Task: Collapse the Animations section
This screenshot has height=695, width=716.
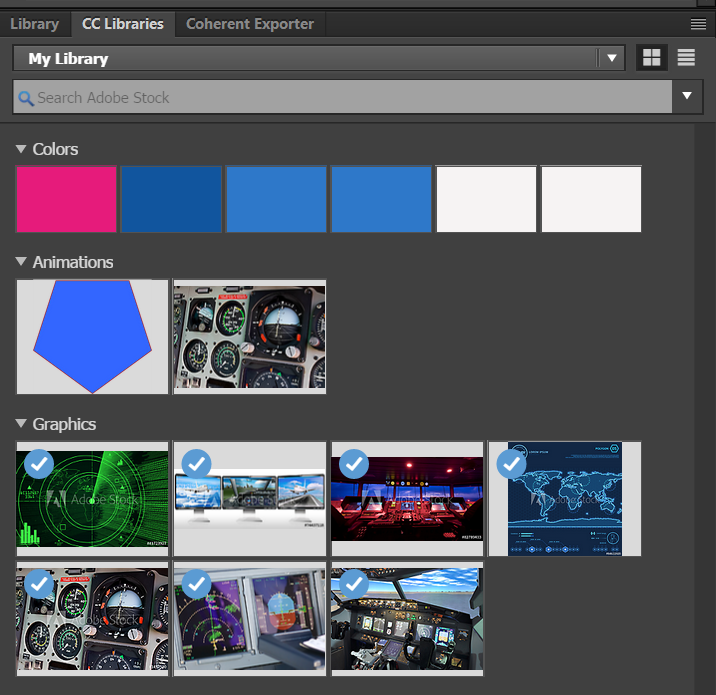Action: (22, 262)
